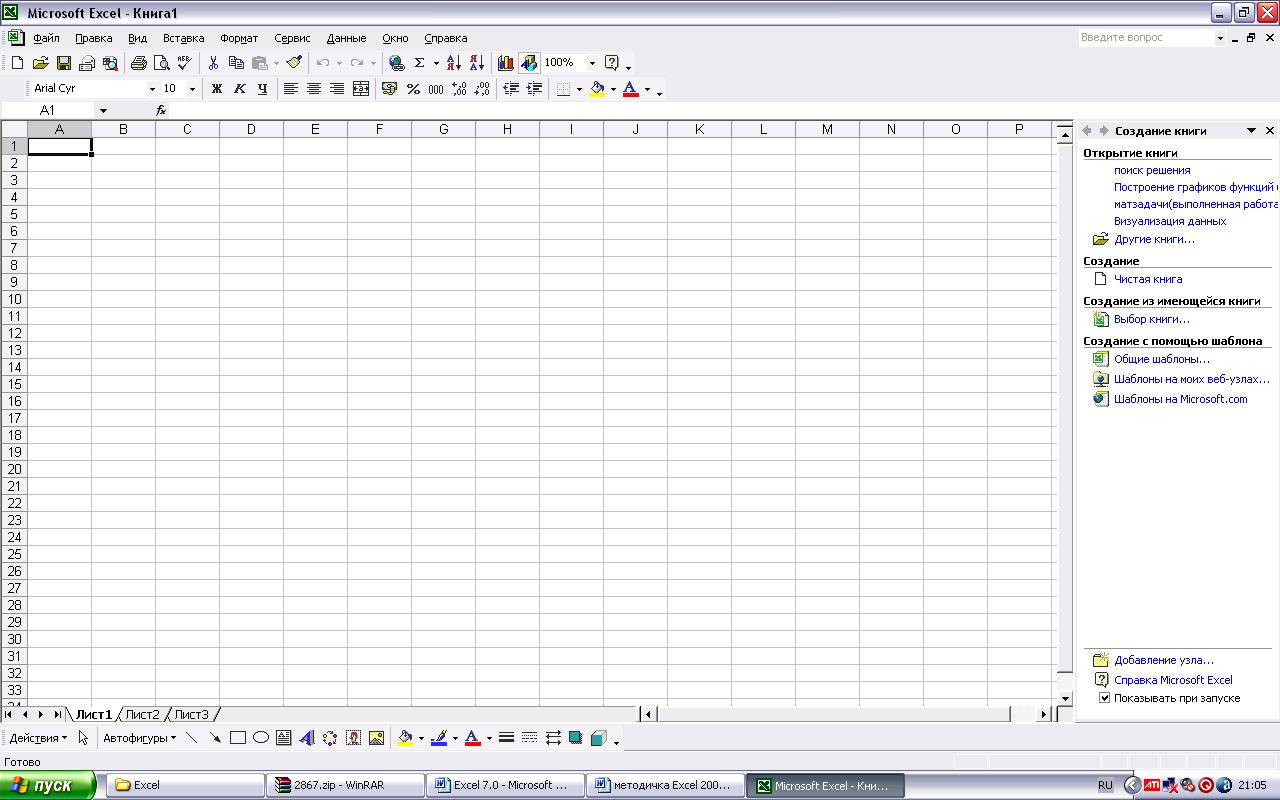Toggle align left
This screenshot has height=800, width=1280.
pos(291,89)
